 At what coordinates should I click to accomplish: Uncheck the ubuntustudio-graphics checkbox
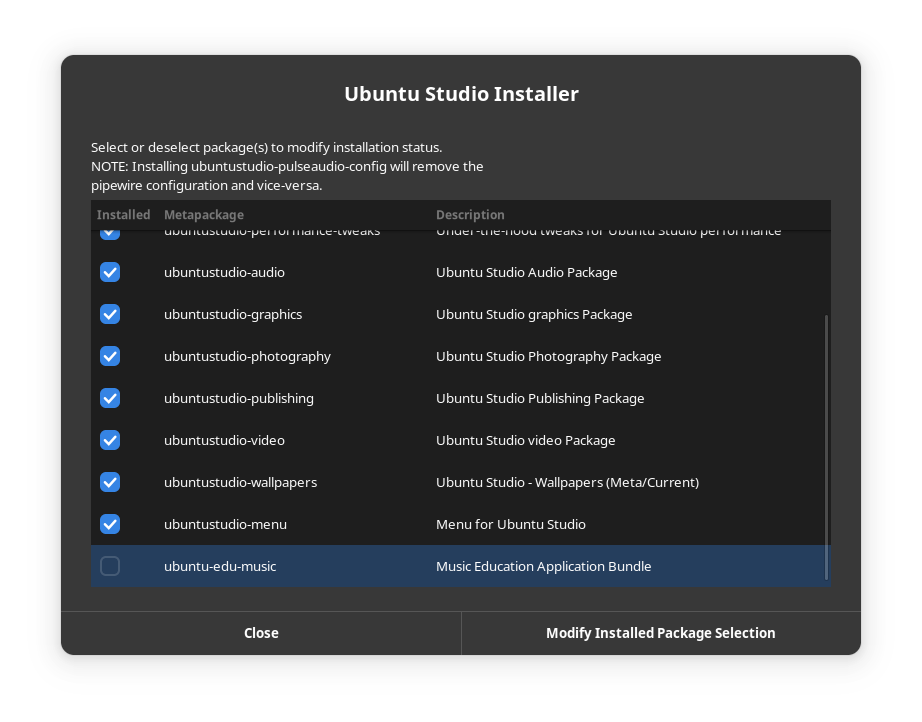click(110, 314)
